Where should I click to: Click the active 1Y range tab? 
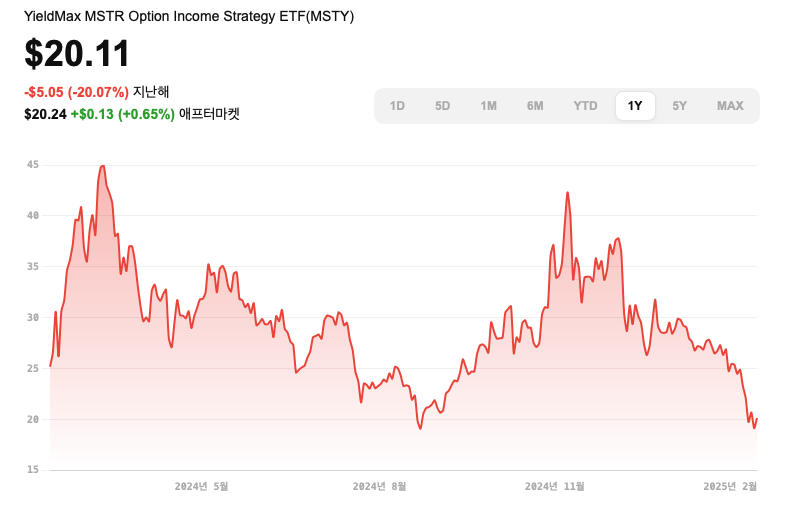635,106
